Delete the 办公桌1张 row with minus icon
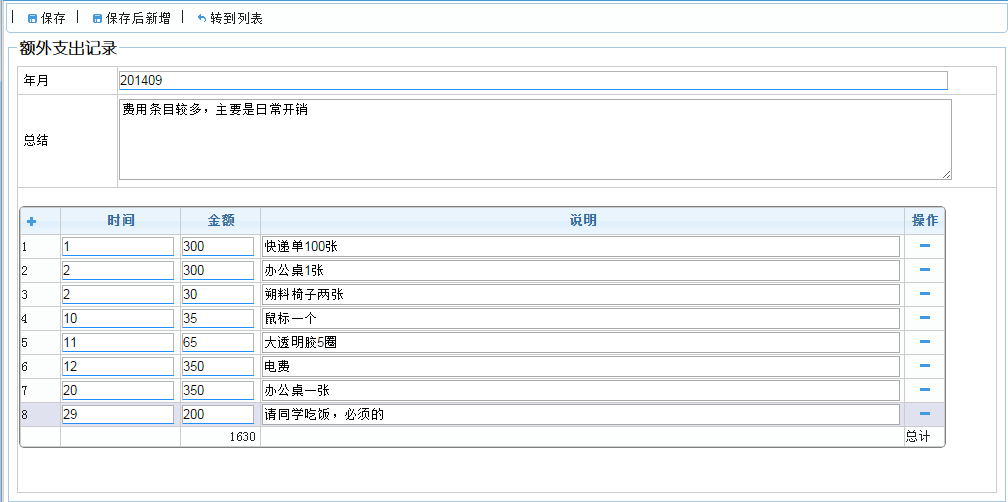The width and height of the screenshot is (1008, 502). pos(924,270)
